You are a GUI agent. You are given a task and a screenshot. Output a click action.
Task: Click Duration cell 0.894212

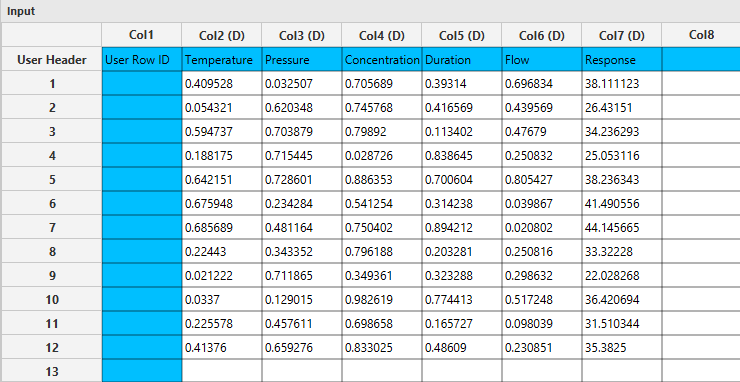tap(462, 228)
